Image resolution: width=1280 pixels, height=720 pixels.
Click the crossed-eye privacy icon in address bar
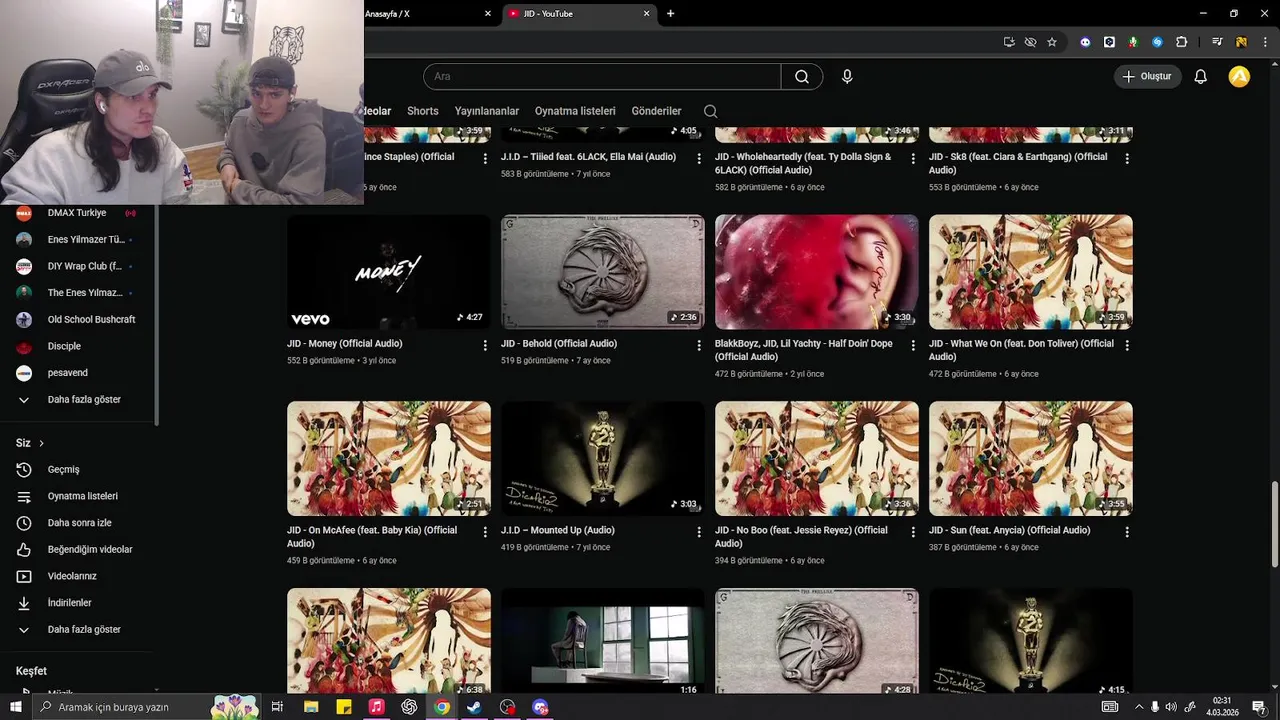click(1030, 42)
